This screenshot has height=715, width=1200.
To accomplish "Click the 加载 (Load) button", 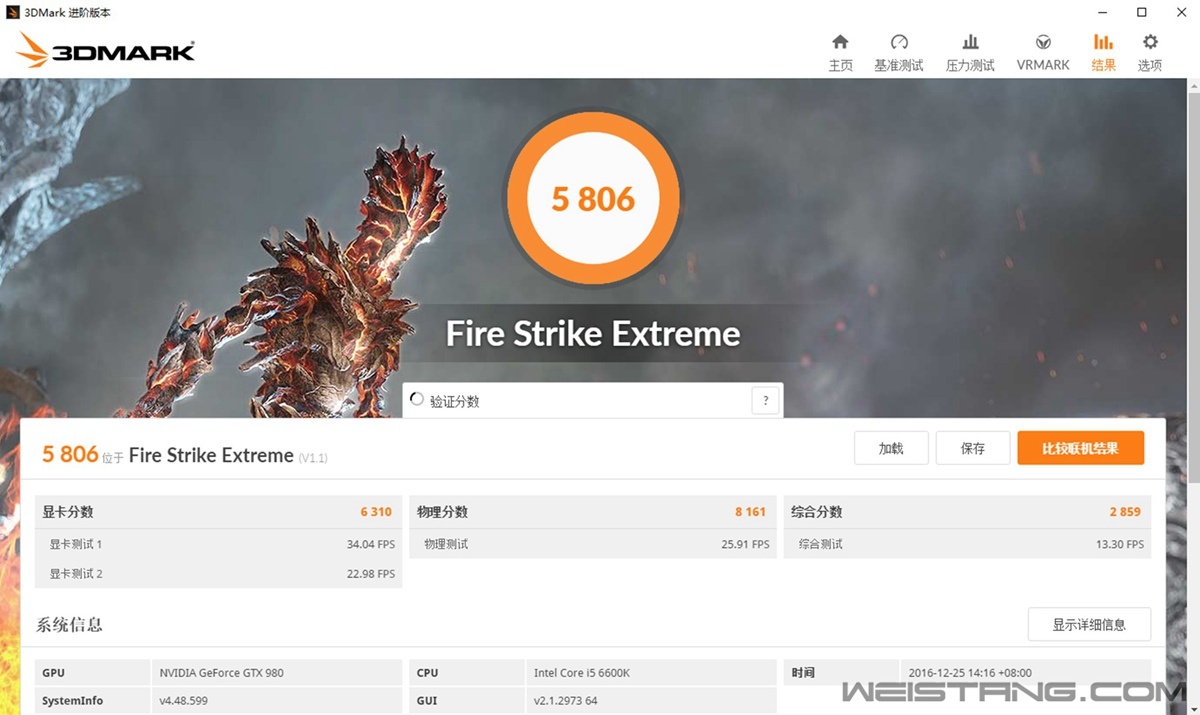I will (x=891, y=448).
